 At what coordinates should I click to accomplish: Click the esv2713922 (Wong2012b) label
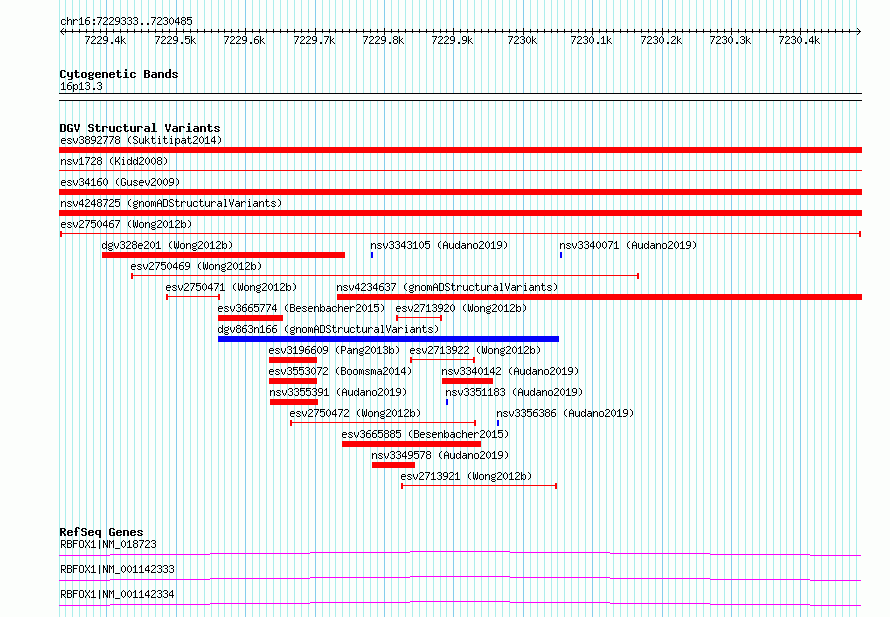tap(475, 350)
